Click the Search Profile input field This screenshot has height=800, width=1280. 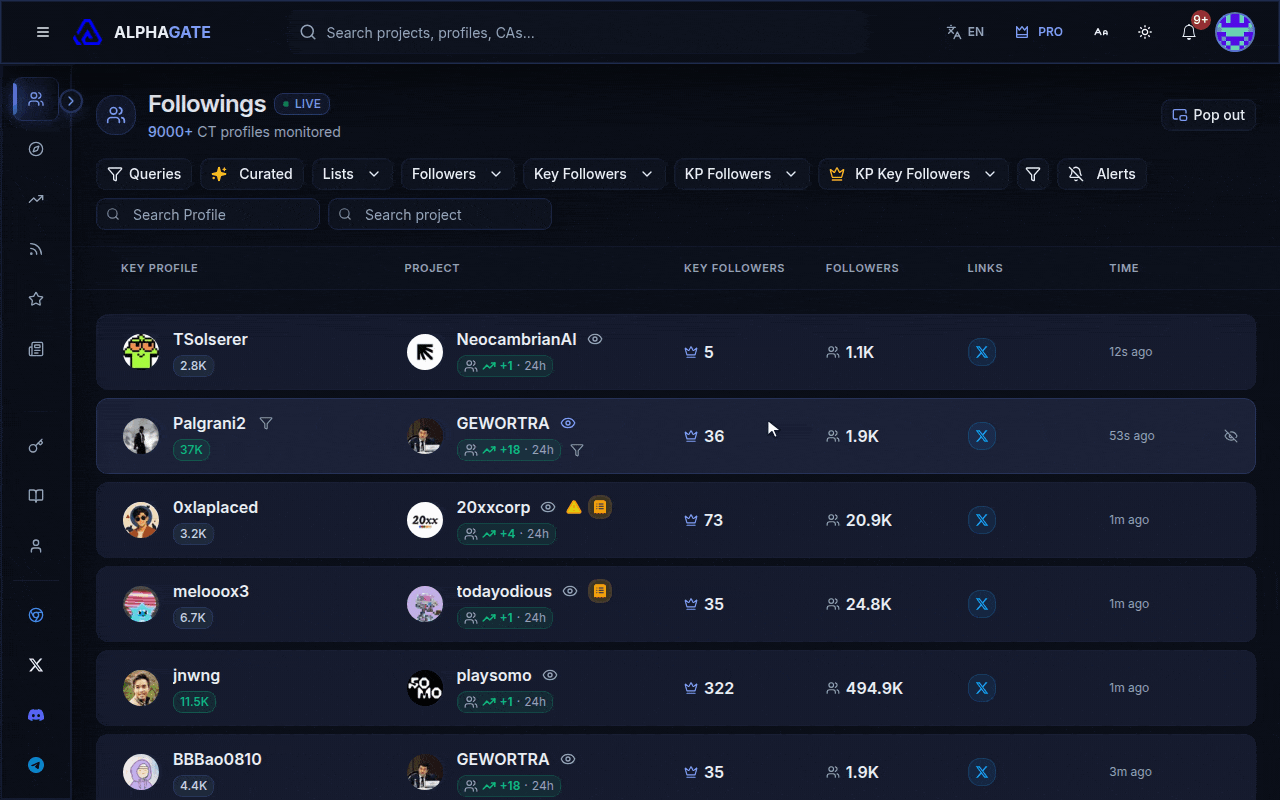(208, 214)
